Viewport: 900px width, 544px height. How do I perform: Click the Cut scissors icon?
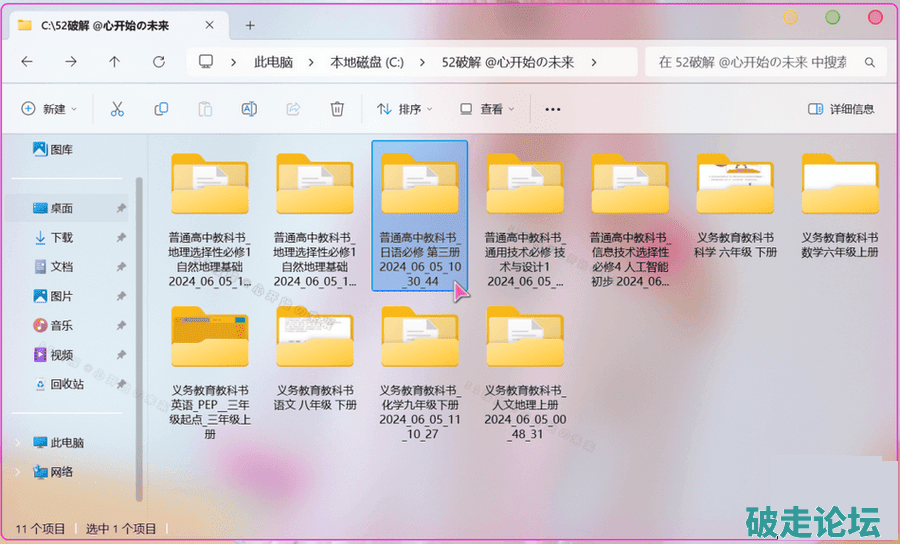coord(117,109)
